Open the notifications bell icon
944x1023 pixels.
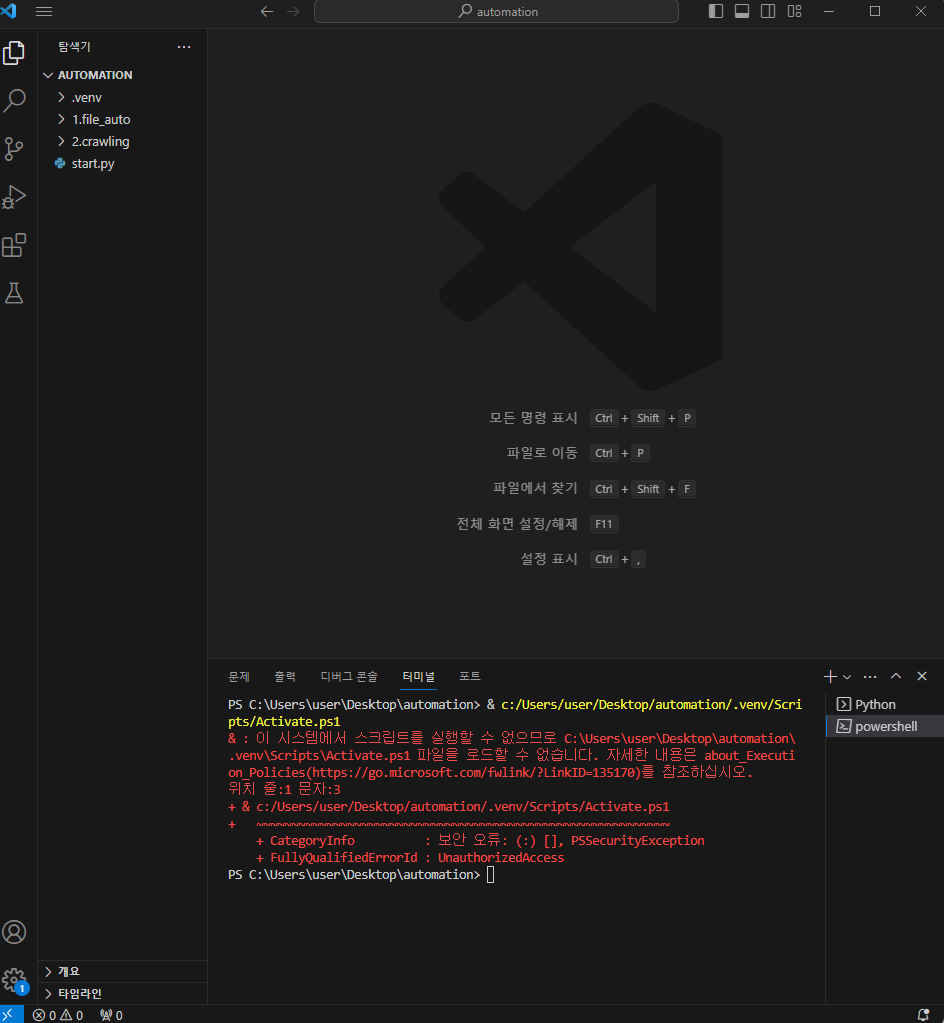click(923, 1015)
